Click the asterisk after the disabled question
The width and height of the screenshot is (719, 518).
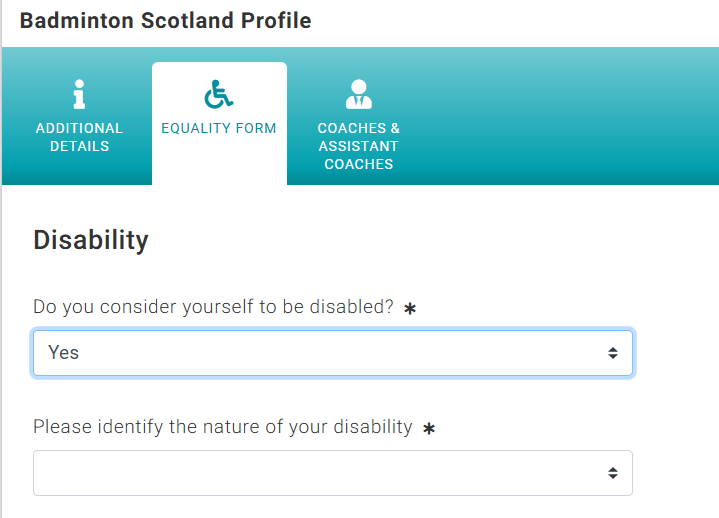click(410, 309)
